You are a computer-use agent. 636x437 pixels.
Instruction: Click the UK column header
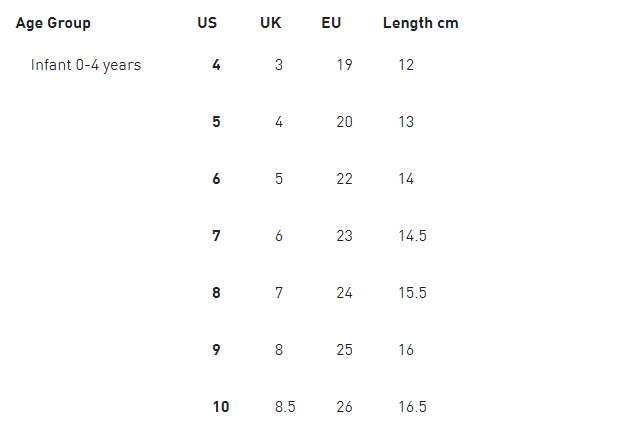[x=271, y=23]
